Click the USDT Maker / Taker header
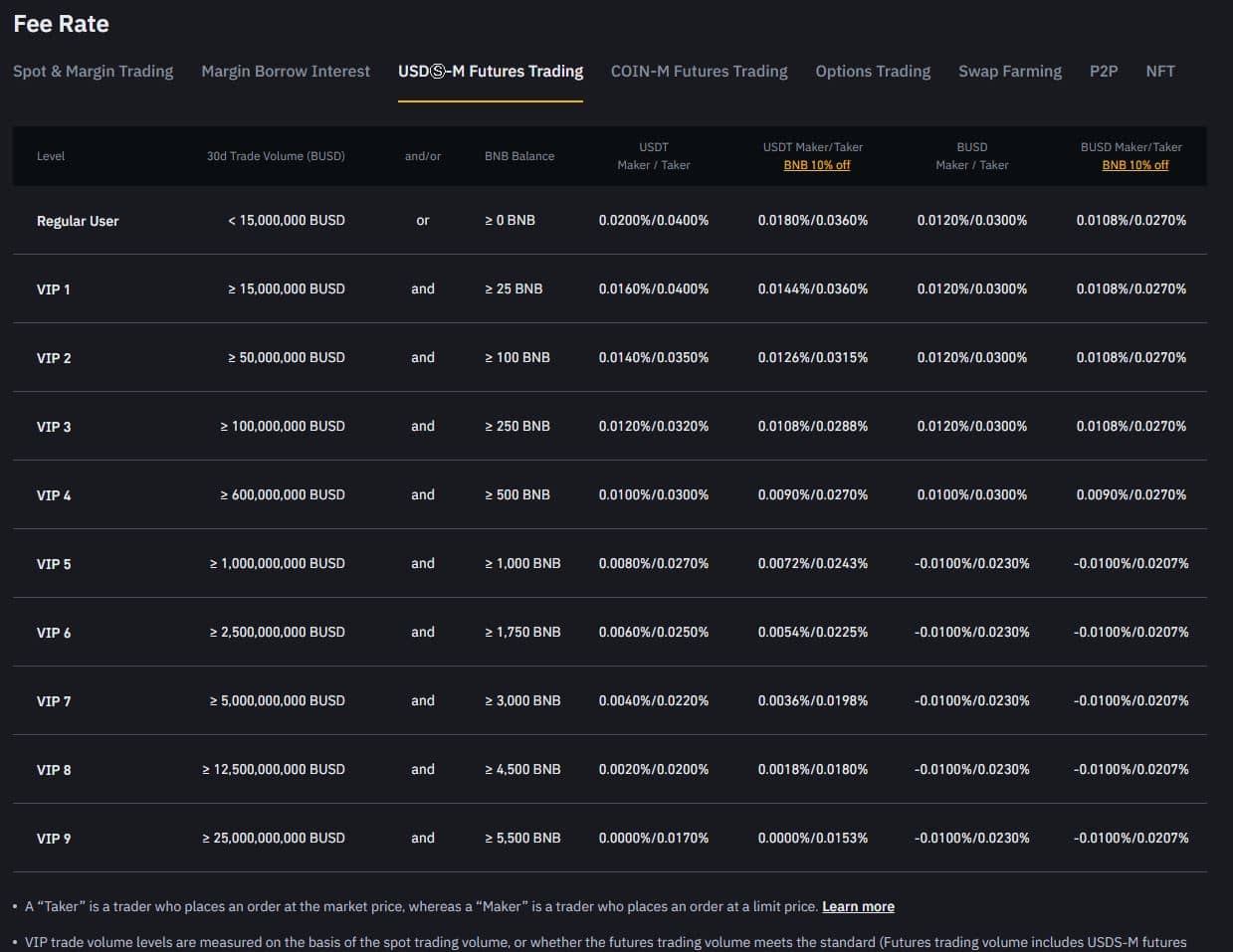 coord(654,156)
